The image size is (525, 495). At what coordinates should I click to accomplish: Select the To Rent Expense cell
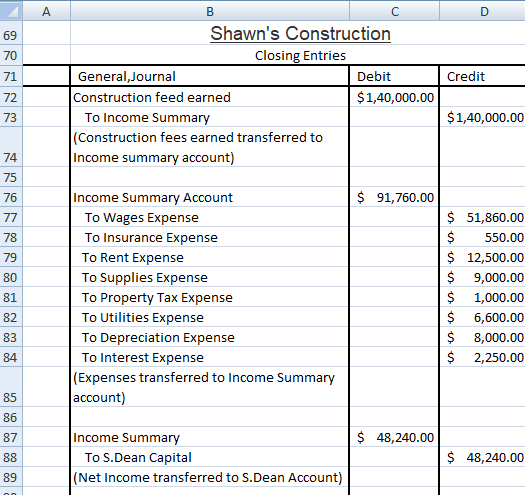[210, 257]
